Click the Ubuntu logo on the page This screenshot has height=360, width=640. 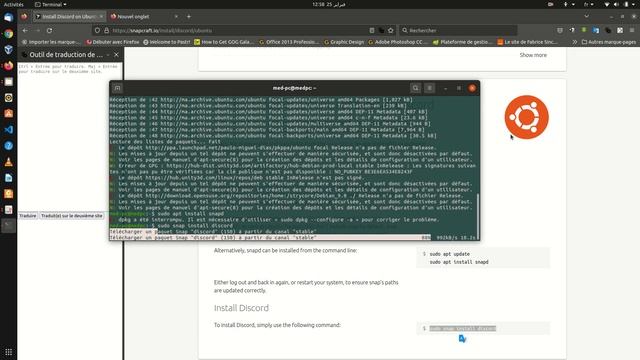click(527, 117)
